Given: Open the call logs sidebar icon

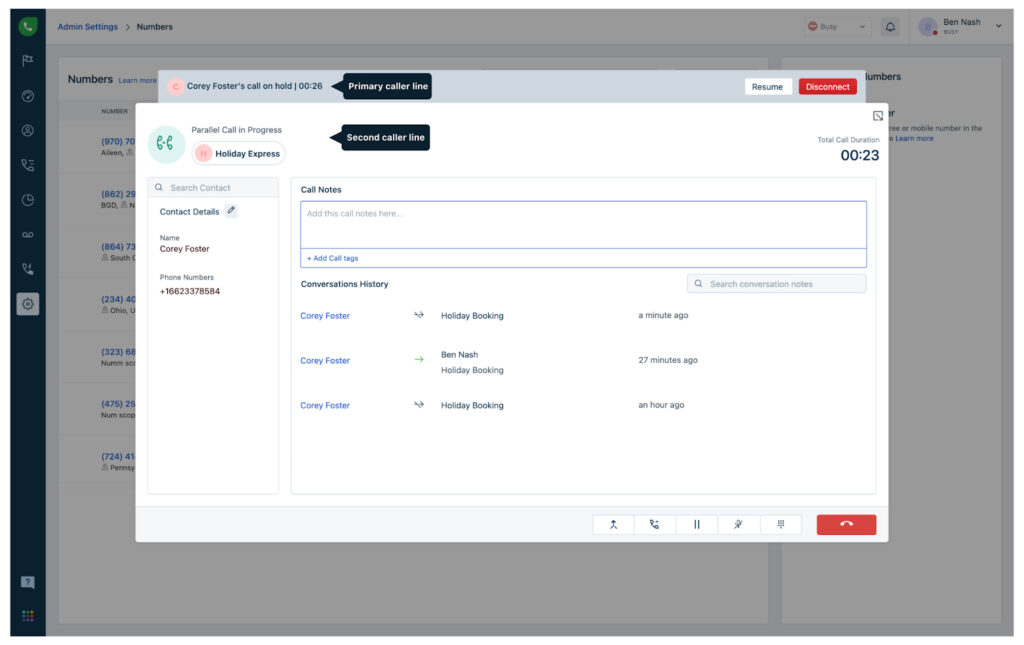Looking at the screenshot, I should 28,165.
